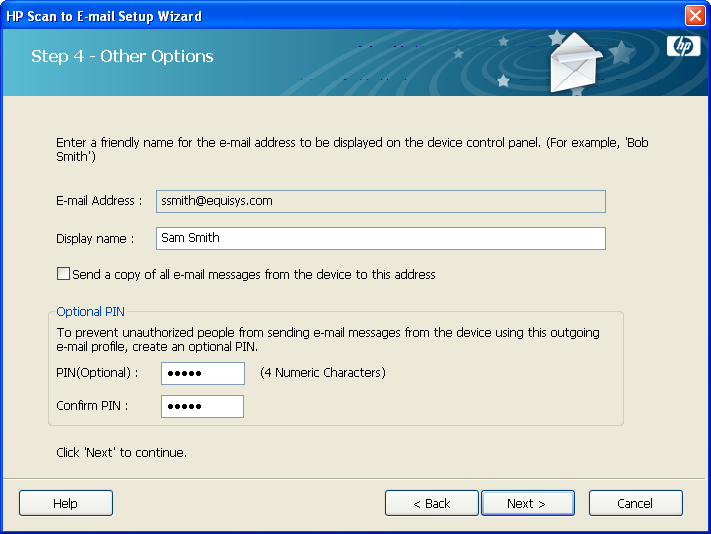Focus the PIN(Optional) field
This screenshot has height=534, width=711.
pyautogui.click(x=203, y=373)
